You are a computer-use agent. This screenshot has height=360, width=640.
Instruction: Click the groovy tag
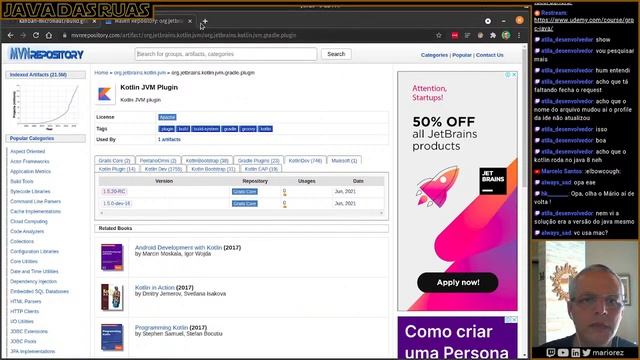pos(248,129)
